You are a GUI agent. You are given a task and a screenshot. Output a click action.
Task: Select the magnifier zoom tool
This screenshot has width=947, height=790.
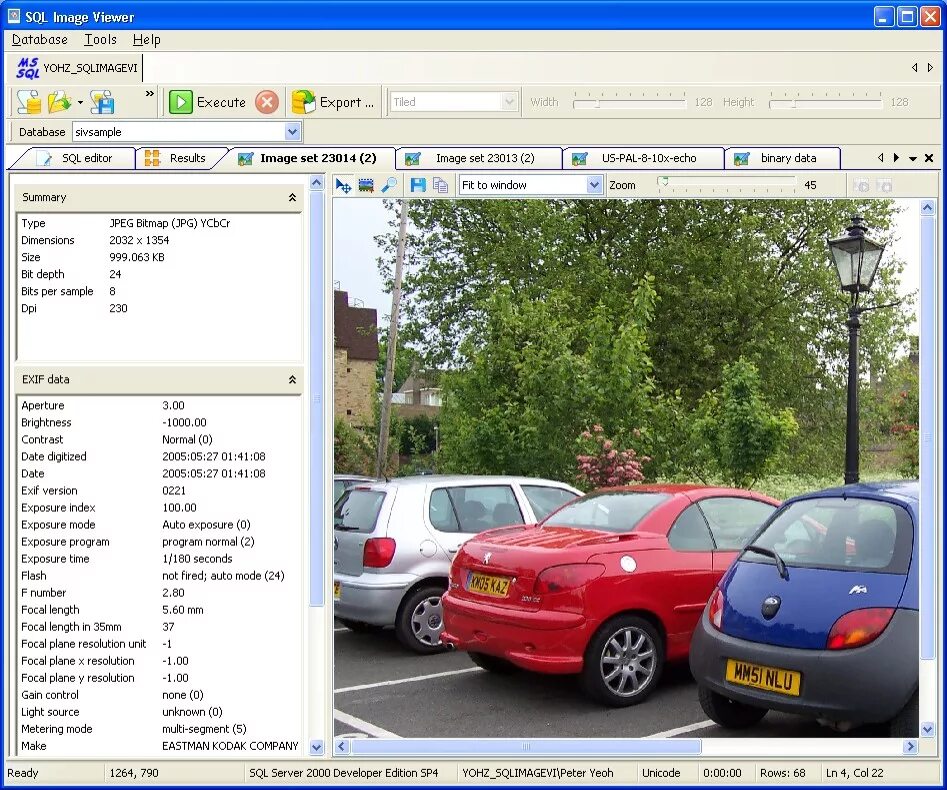click(388, 185)
